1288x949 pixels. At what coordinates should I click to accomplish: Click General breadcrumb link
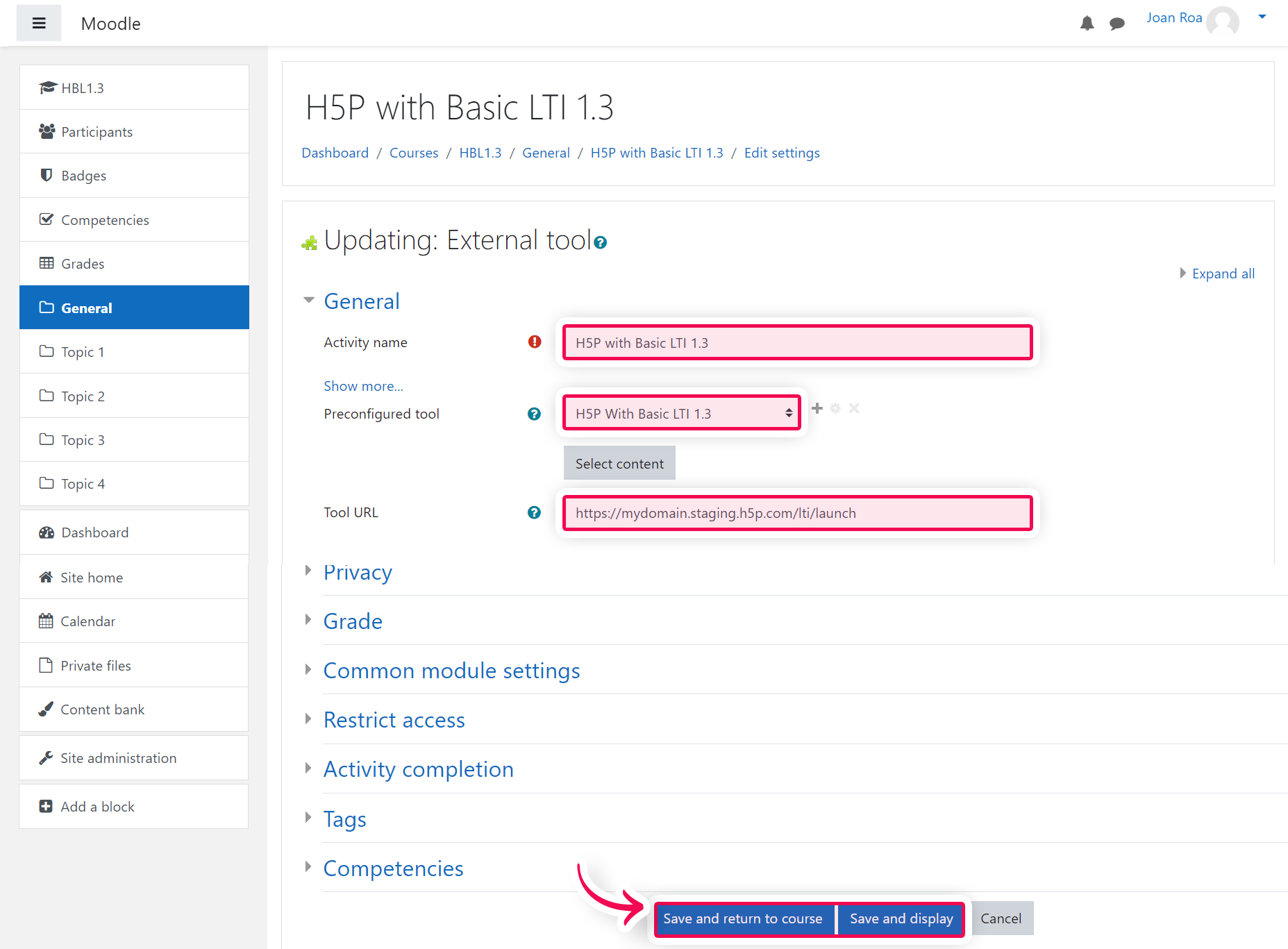coord(546,153)
